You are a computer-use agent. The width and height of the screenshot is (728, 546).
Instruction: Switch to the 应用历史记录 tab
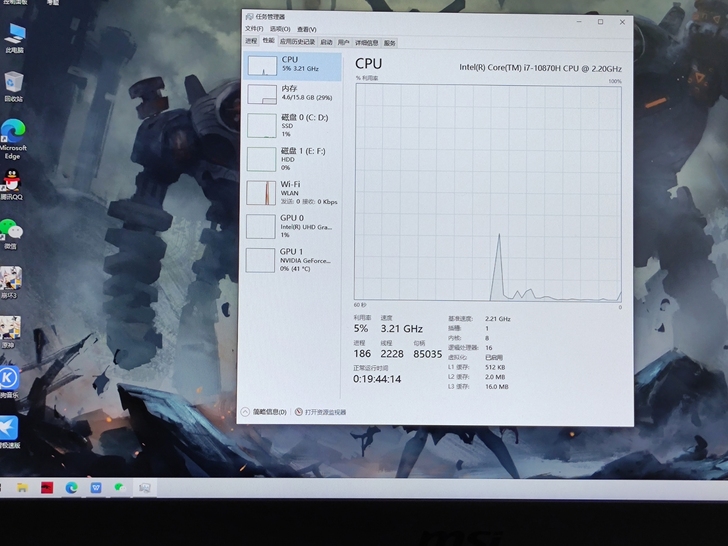point(297,42)
